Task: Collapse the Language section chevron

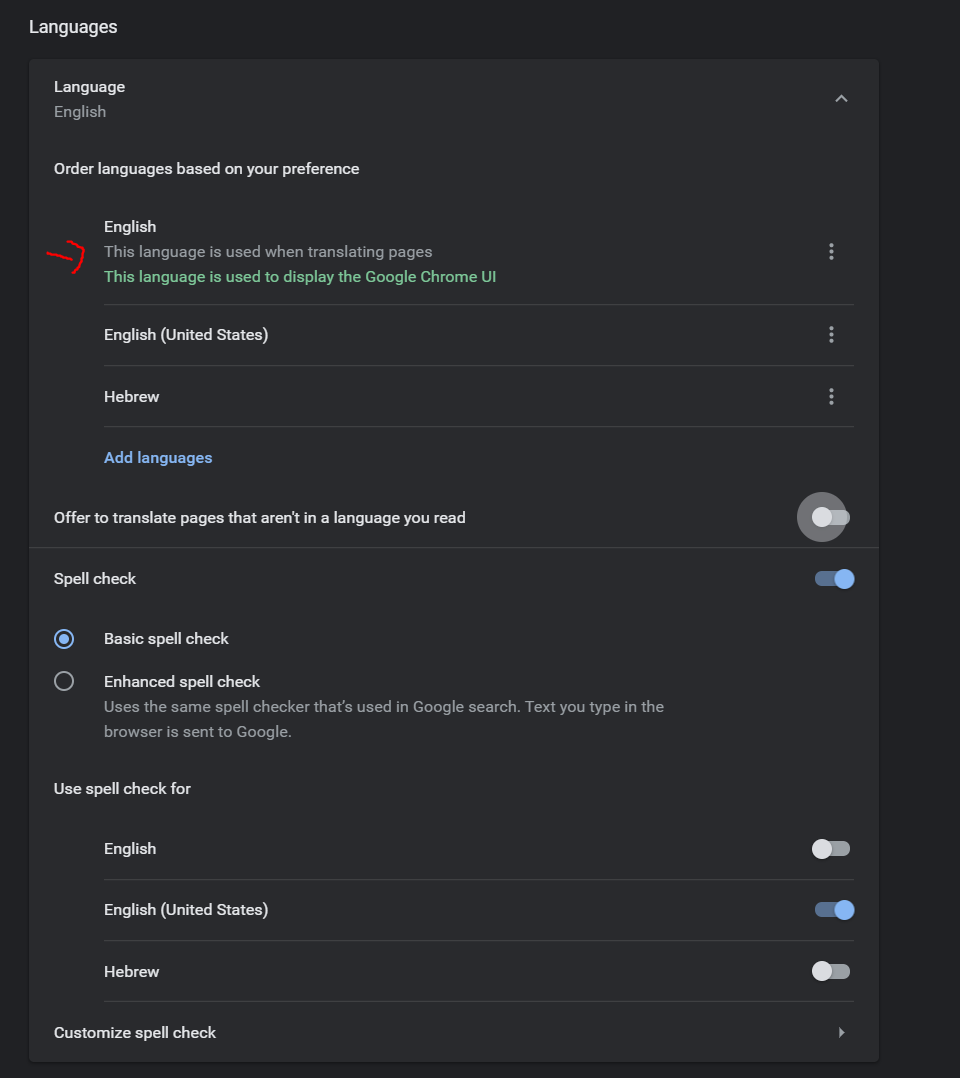Action: 841,99
